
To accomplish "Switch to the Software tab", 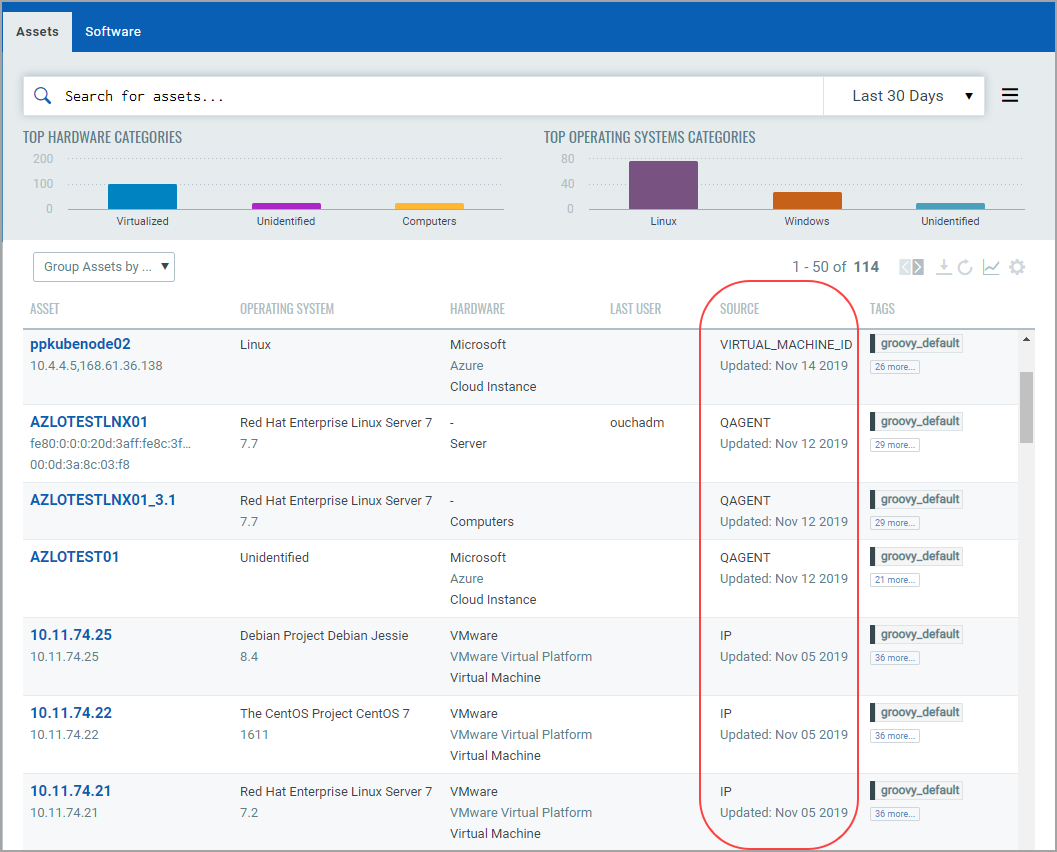I will click(x=113, y=32).
